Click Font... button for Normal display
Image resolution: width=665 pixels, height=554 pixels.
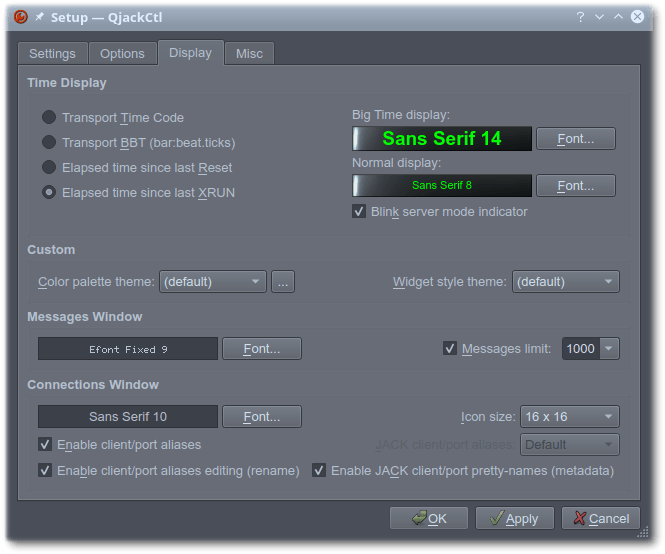[576, 186]
